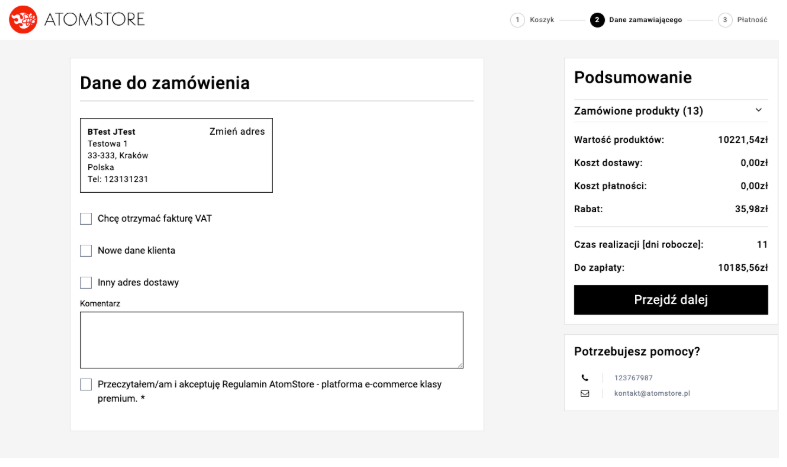Click the phone icon in help panel

pos(585,378)
